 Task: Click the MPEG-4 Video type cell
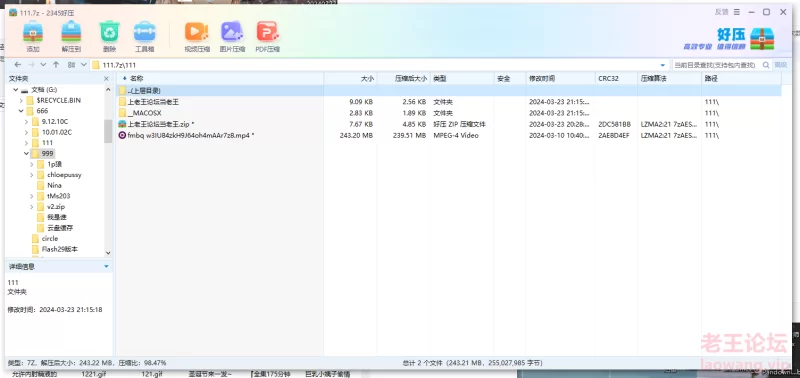point(456,135)
